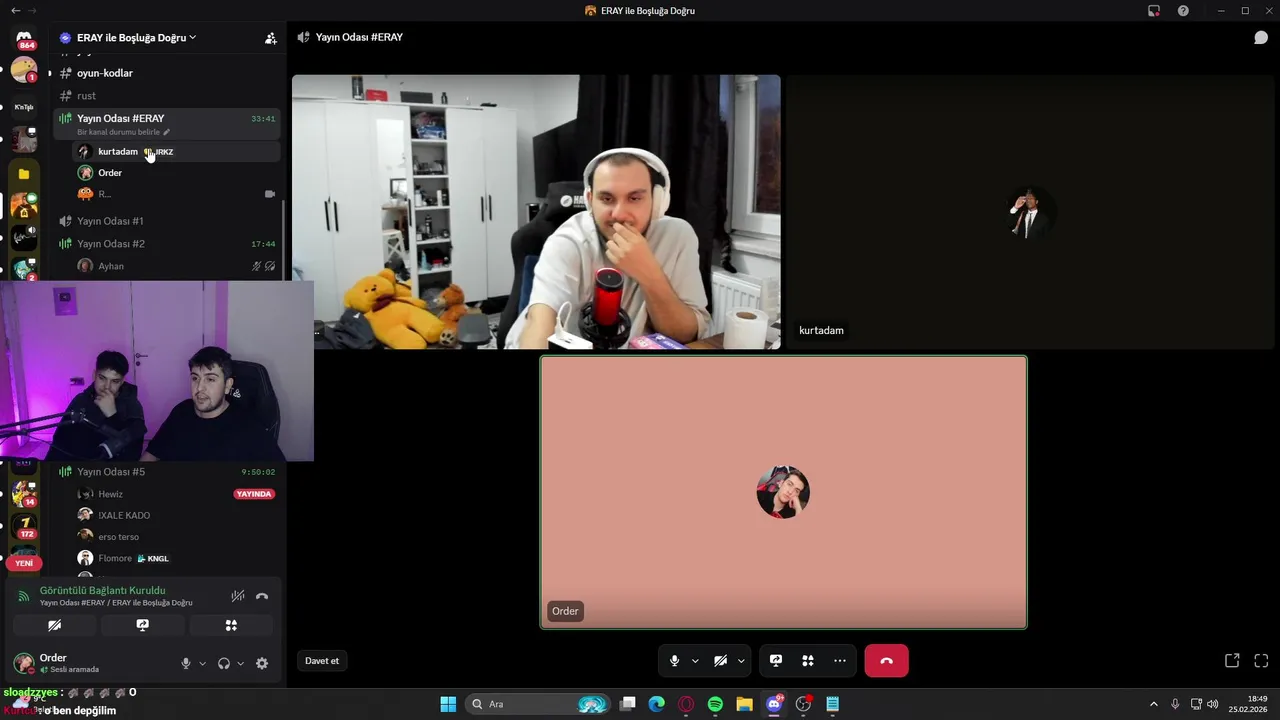Click the camera icon next to user R...
The height and width of the screenshot is (720, 1280).
pyautogui.click(x=269, y=194)
